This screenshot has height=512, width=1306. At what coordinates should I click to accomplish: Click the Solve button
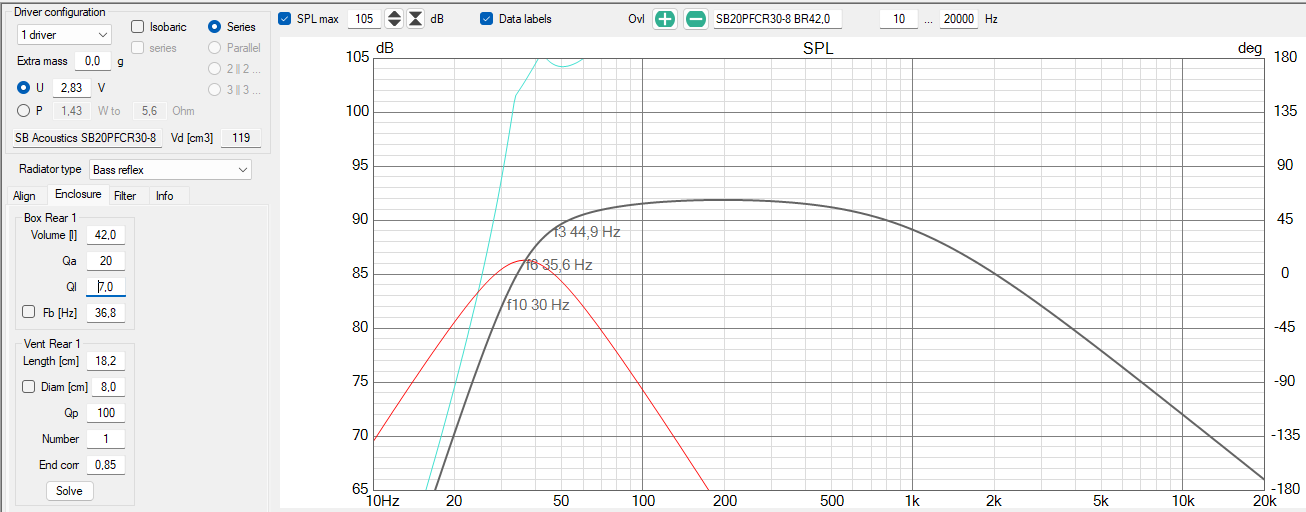point(69,491)
